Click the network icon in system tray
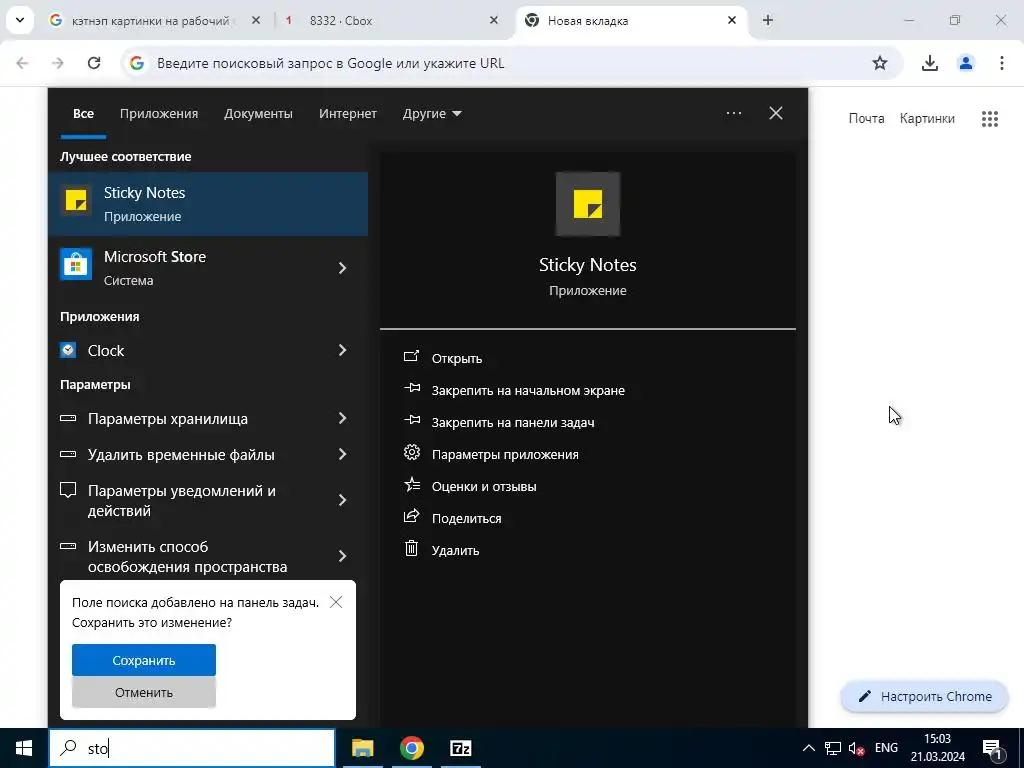1024x768 pixels. 833,748
